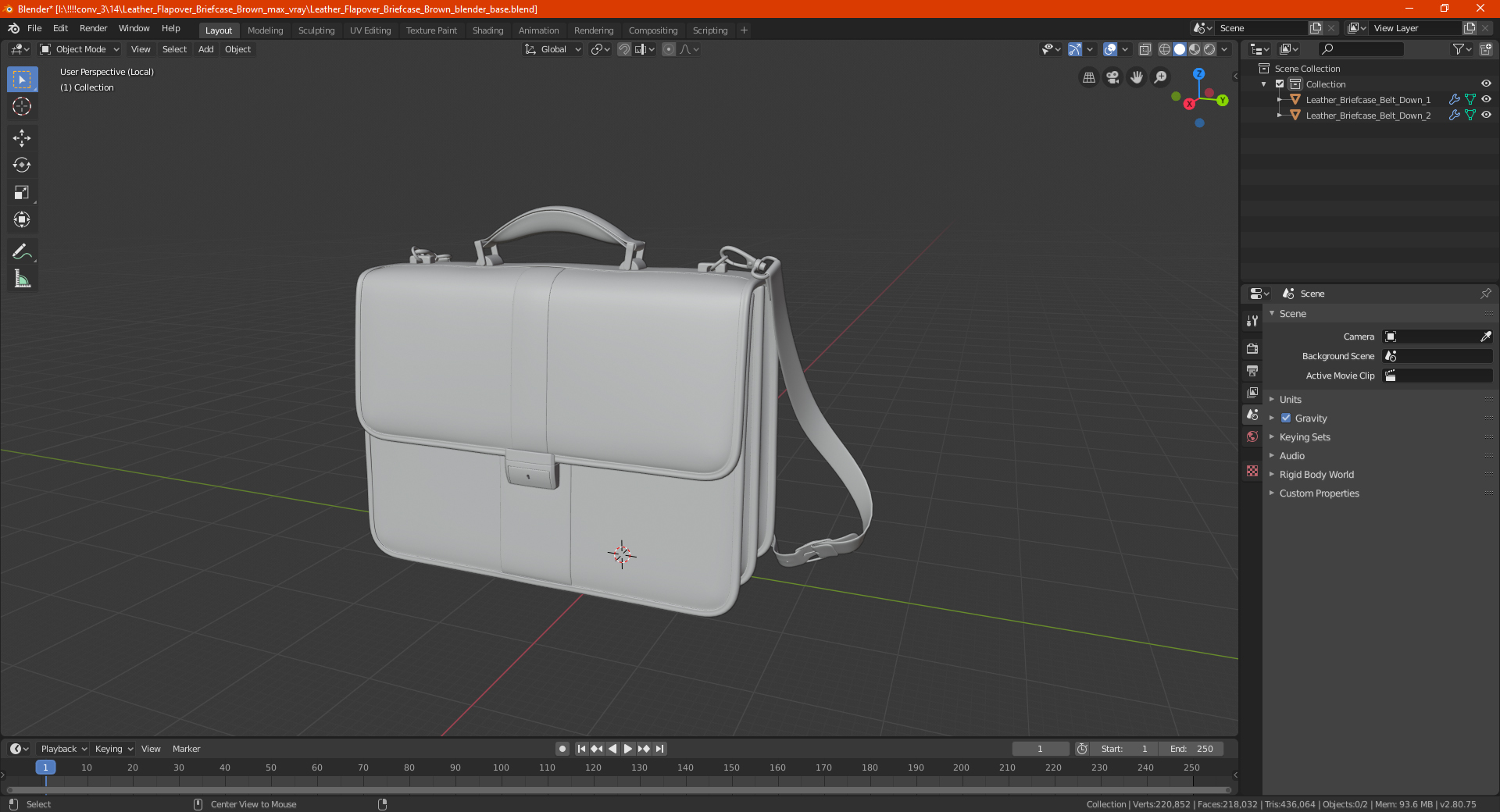This screenshot has height=812, width=1500.
Task: Open the Texture properties tab
Action: point(1252,471)
